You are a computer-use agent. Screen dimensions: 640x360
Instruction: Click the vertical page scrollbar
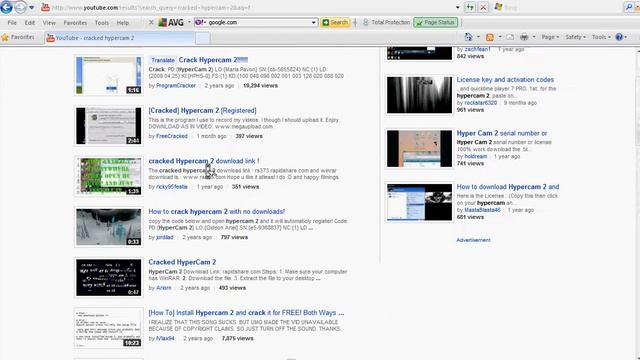click(x=637, y=203)
